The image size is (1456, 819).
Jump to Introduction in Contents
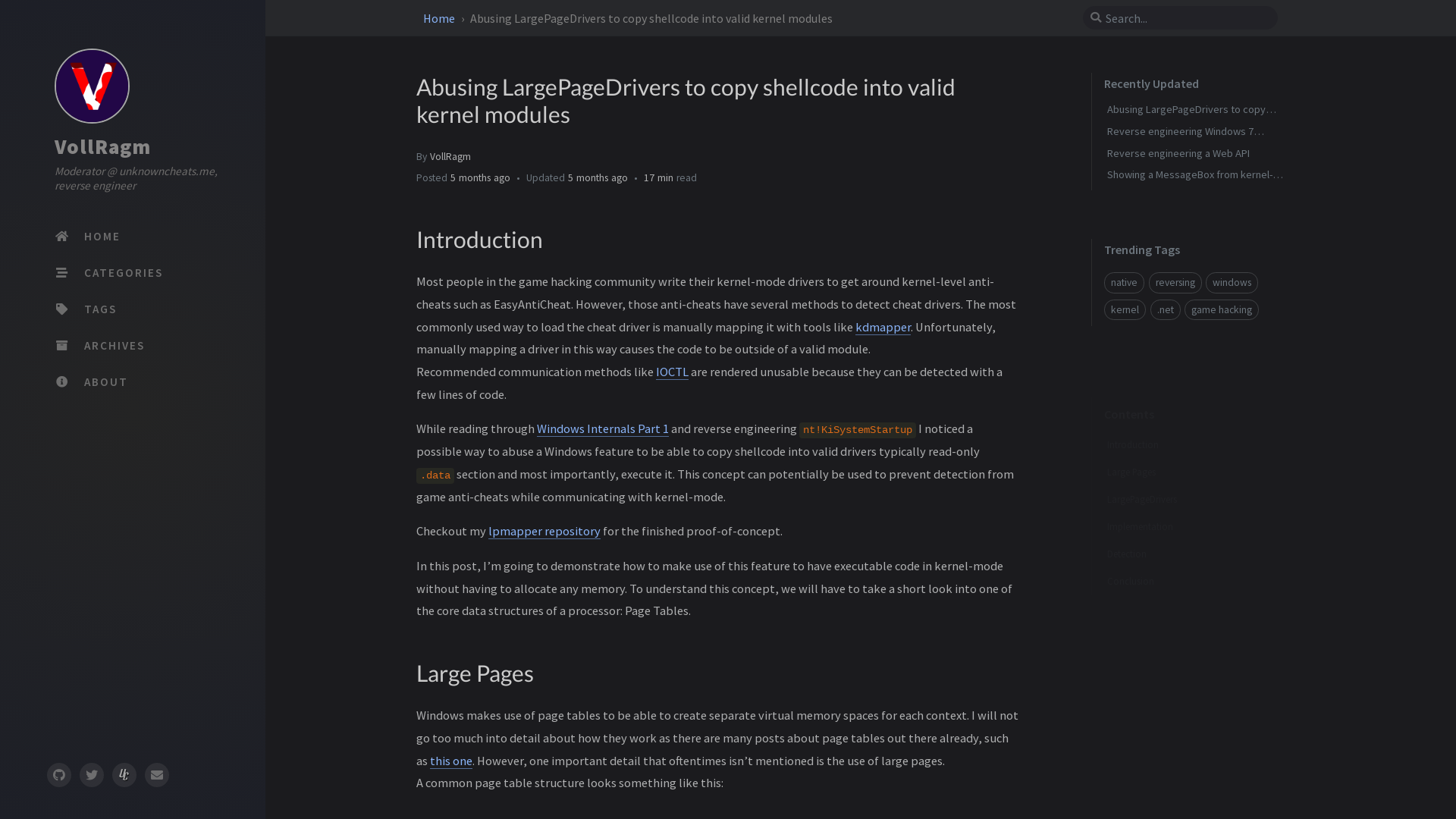[1132, 444]
